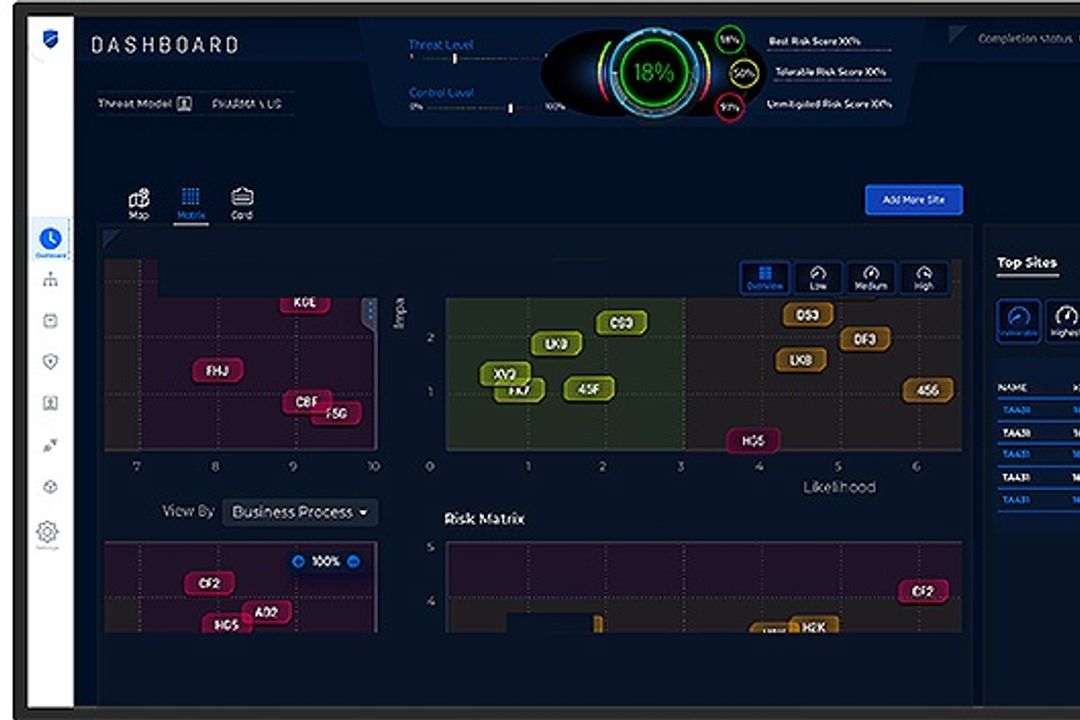Open the Dashboard clock icon in sidebar
Viewport: 1080px width, 720px height.
(50, 239)
